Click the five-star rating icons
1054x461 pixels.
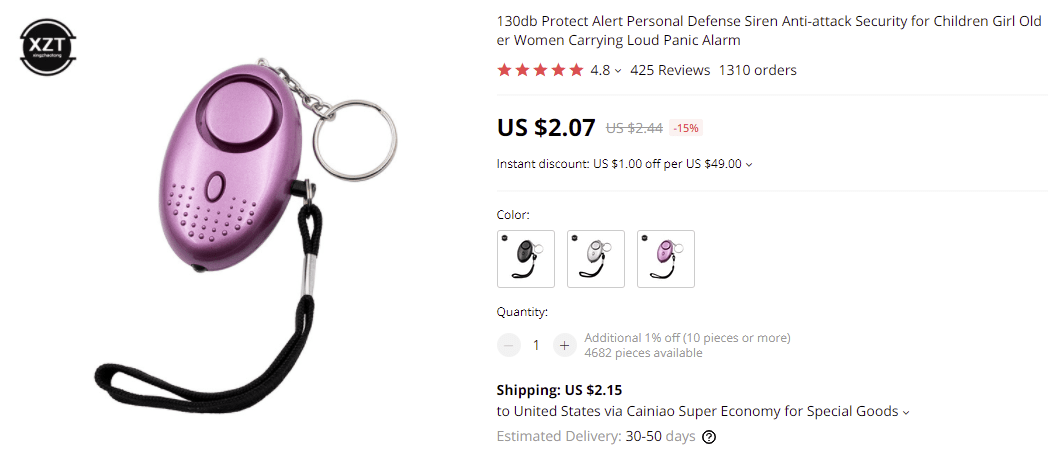[x=540, y=70]
